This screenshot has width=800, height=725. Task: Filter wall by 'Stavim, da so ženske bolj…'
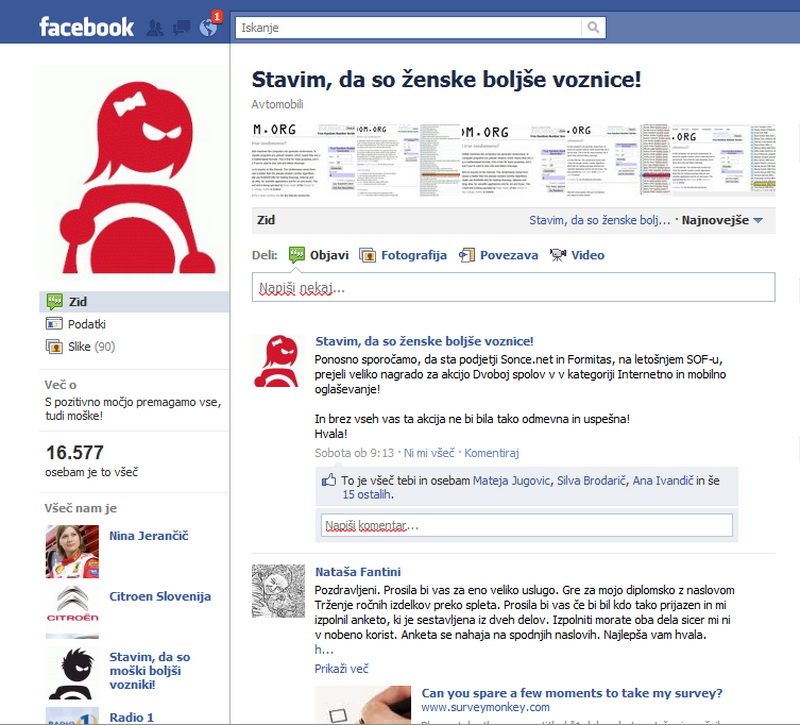coord(599,220)
